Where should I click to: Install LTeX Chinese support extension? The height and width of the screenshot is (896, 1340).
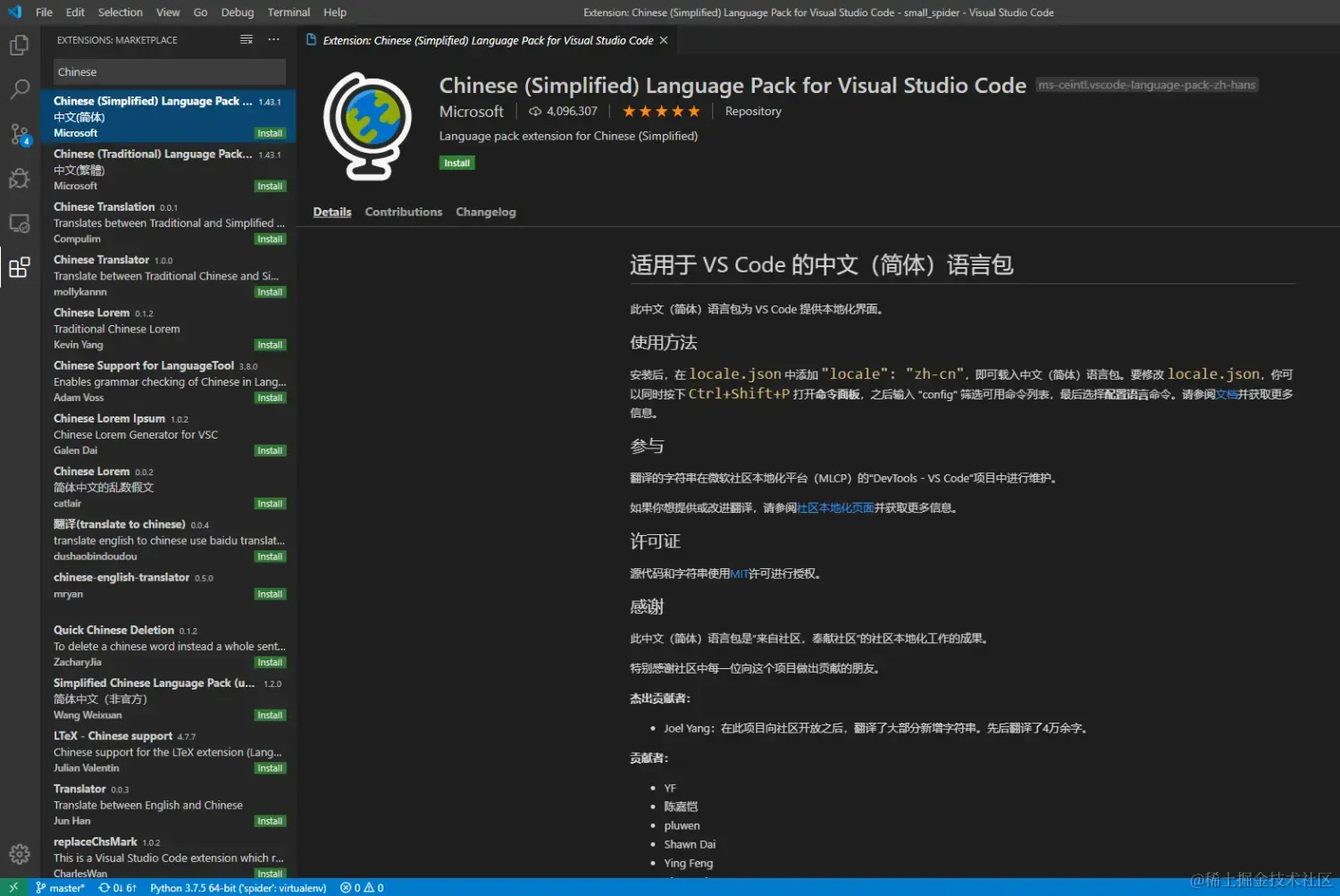(x=270, y=767)
